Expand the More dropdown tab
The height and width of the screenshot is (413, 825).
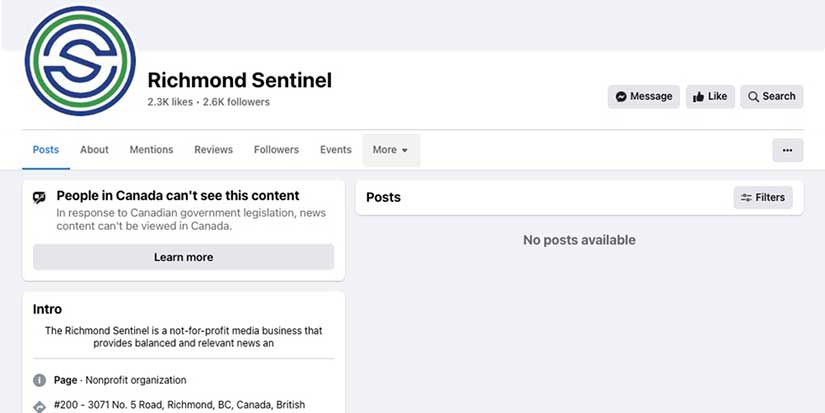coord(391,150)
